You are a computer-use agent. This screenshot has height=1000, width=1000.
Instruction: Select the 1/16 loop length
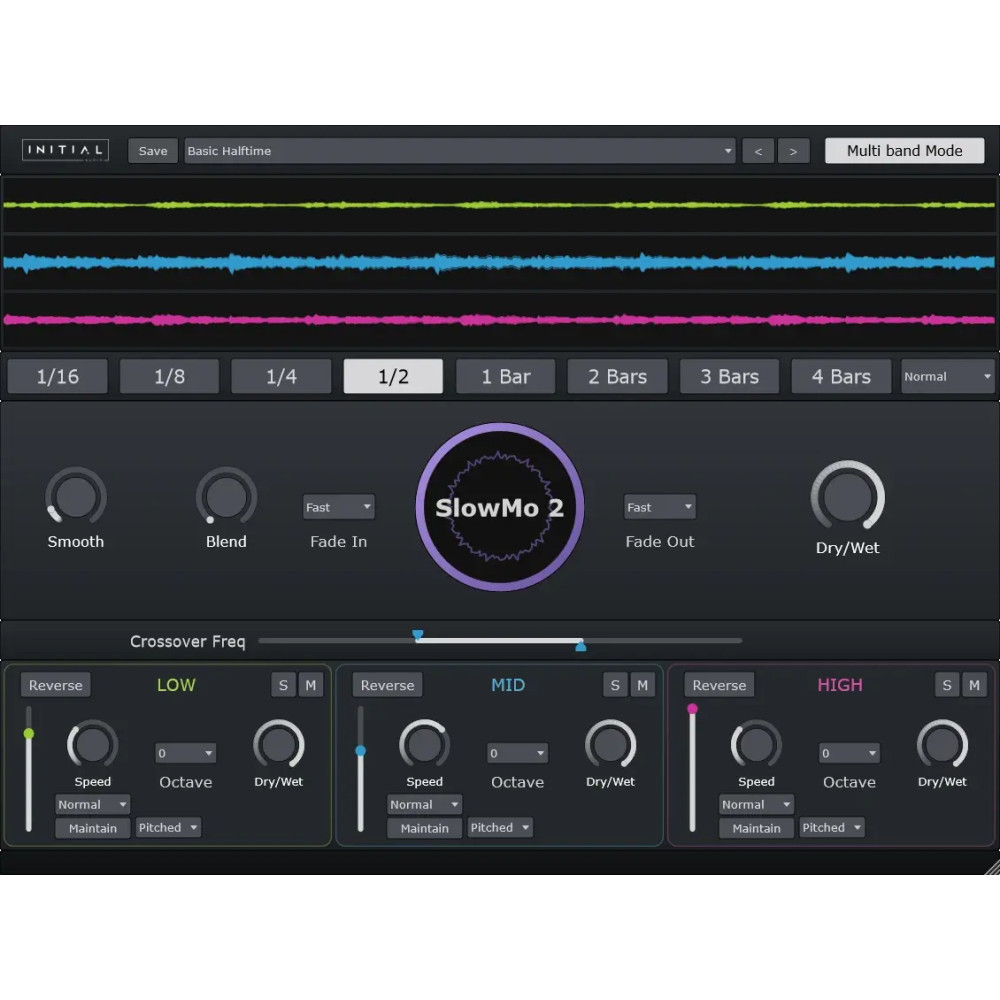pyautogui.click(x=58, y=377)
